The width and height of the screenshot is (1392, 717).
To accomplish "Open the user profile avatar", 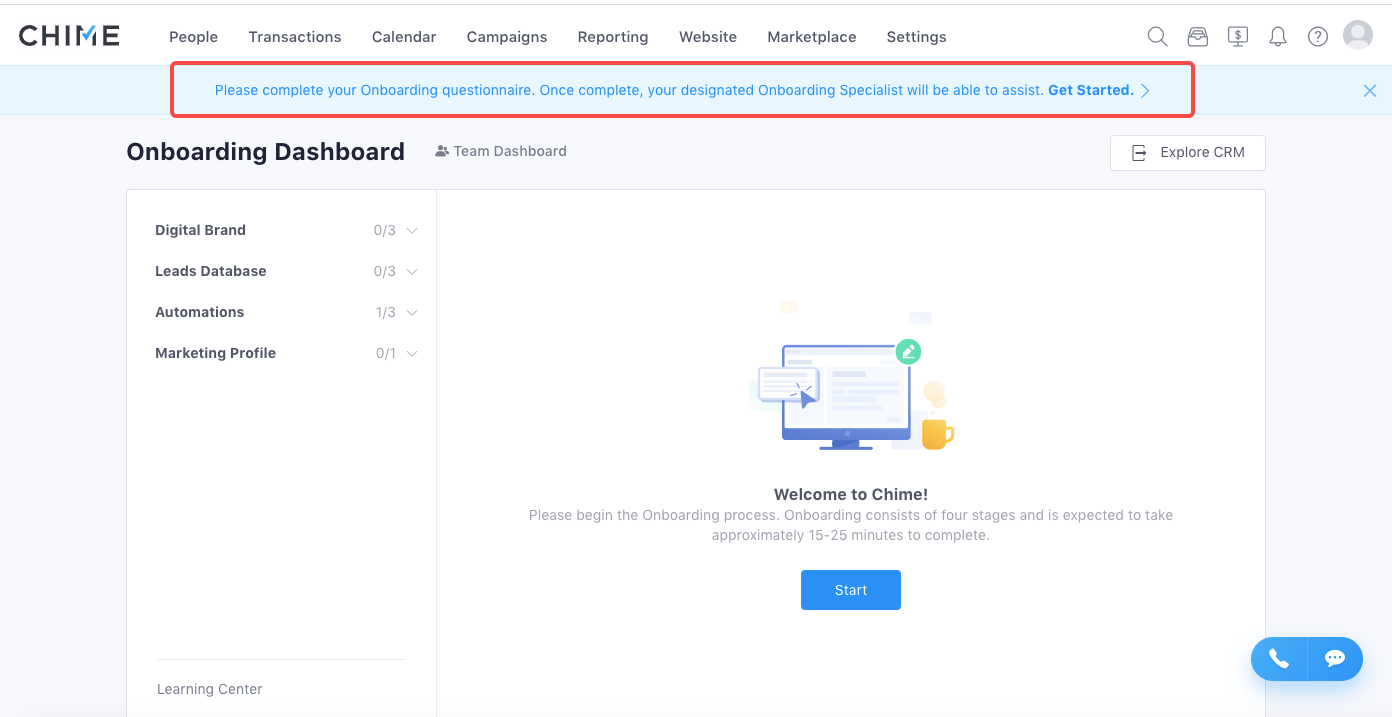I will click(x=1358, y=36).
